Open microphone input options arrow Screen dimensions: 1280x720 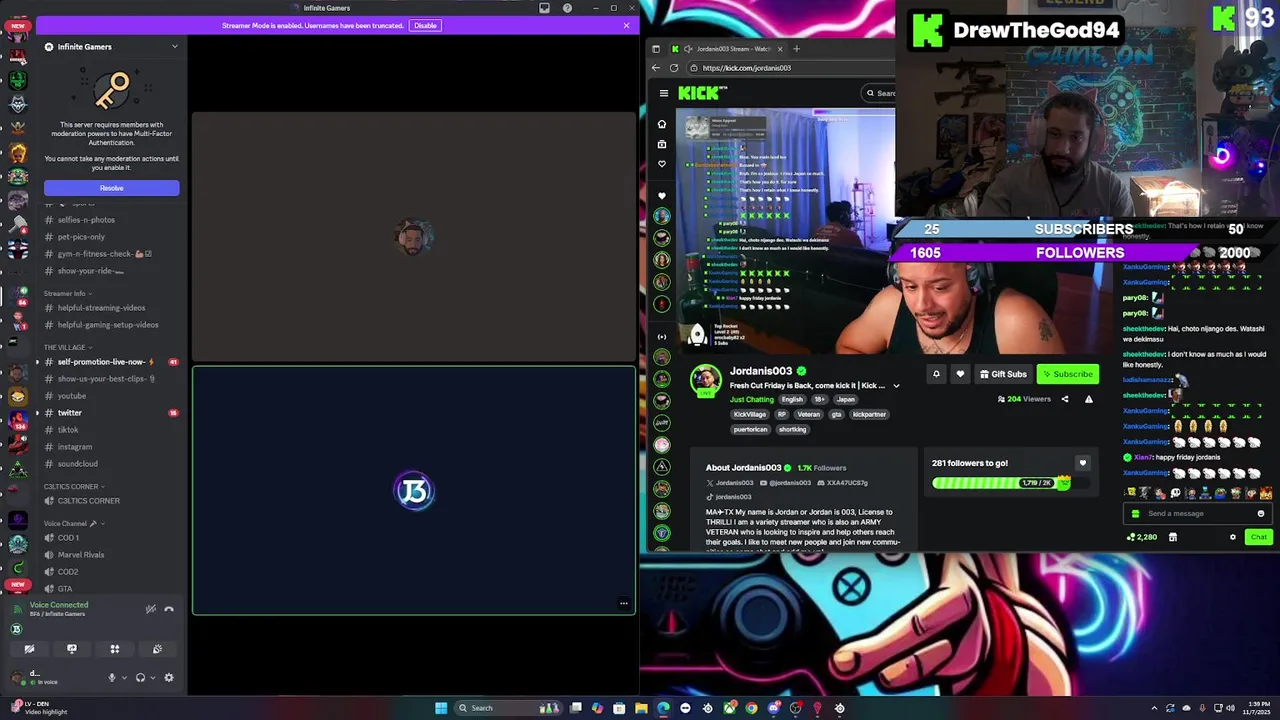(x=124, y=678)
